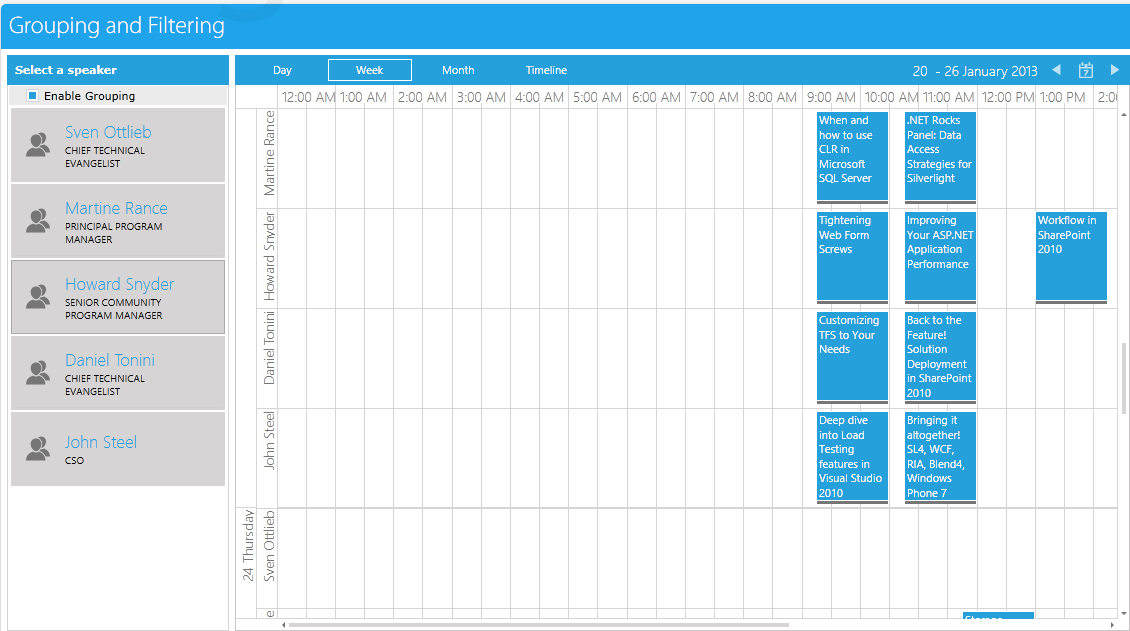Select the Sven Ottlieb speaker name
1130x631 pixels.
(108, 132)
